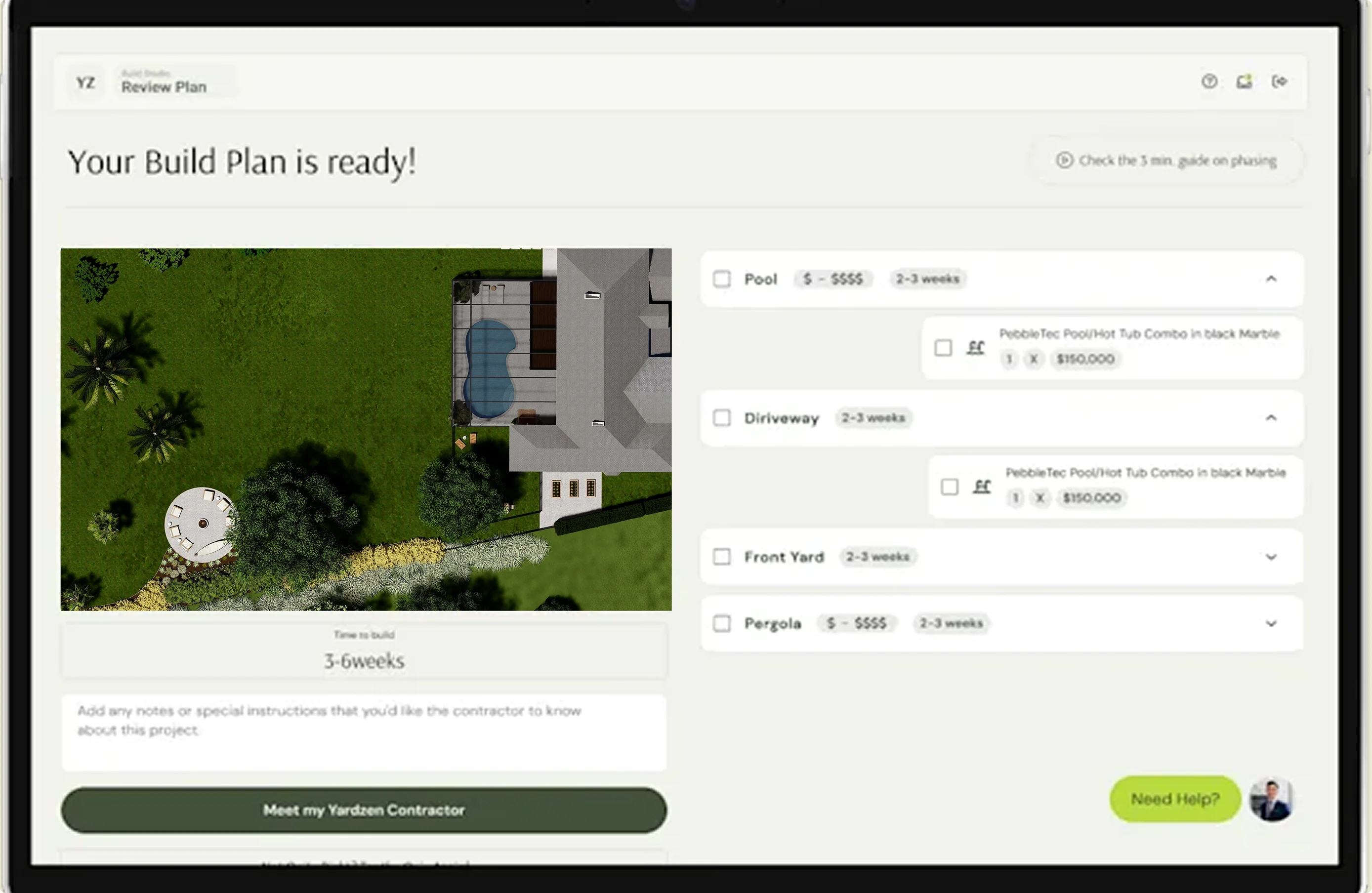Click the $150,000 price under Pool
The height and width of the screenshot is (893, 1372).
[x=1085, y=359]
